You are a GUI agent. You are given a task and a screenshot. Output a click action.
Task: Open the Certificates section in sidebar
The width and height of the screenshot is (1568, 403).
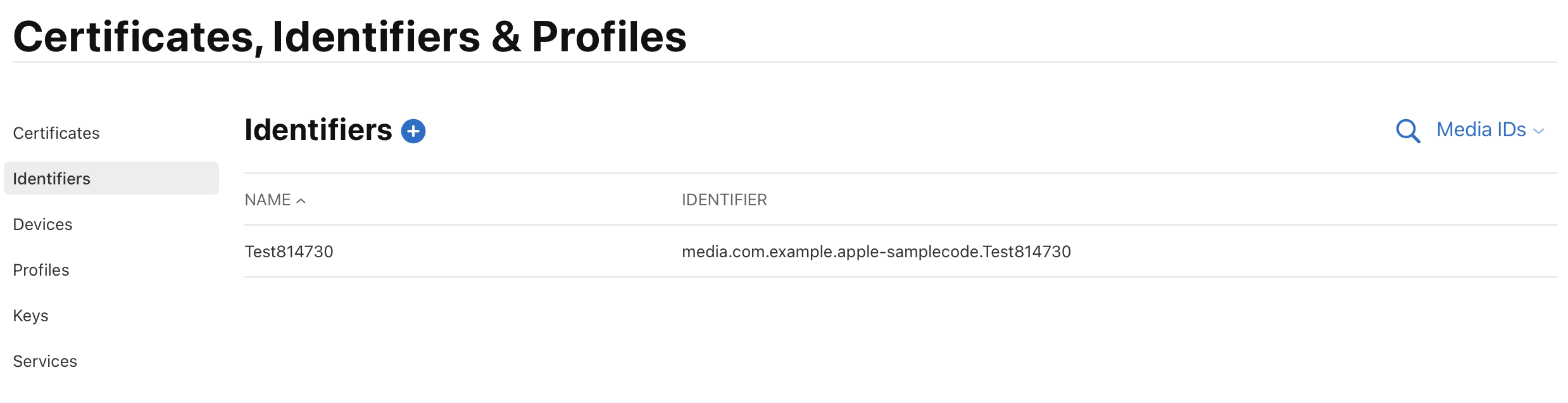point(56,133)
